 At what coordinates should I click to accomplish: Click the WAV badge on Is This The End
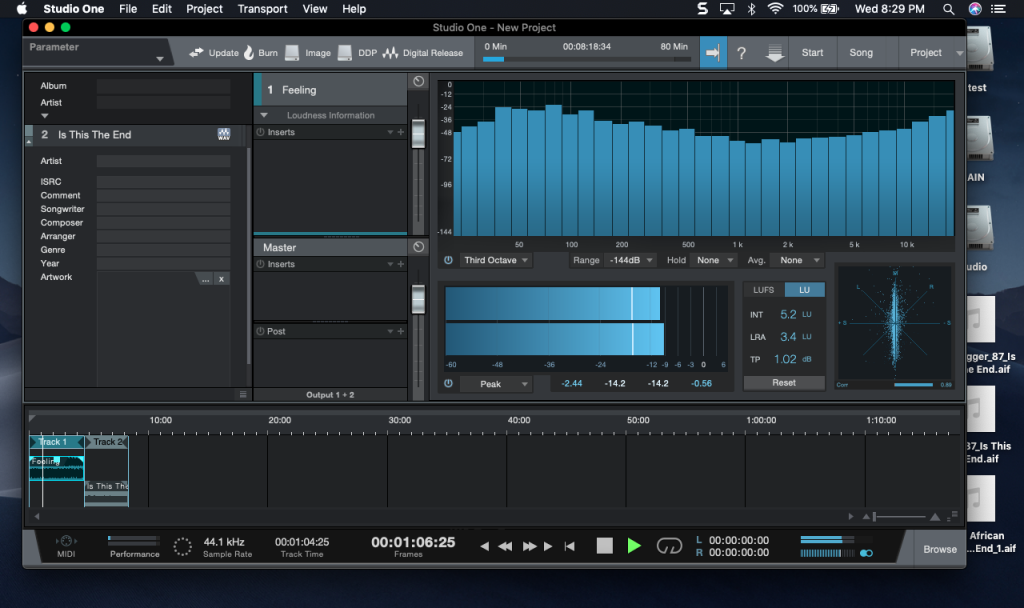(x=223, y=134)
